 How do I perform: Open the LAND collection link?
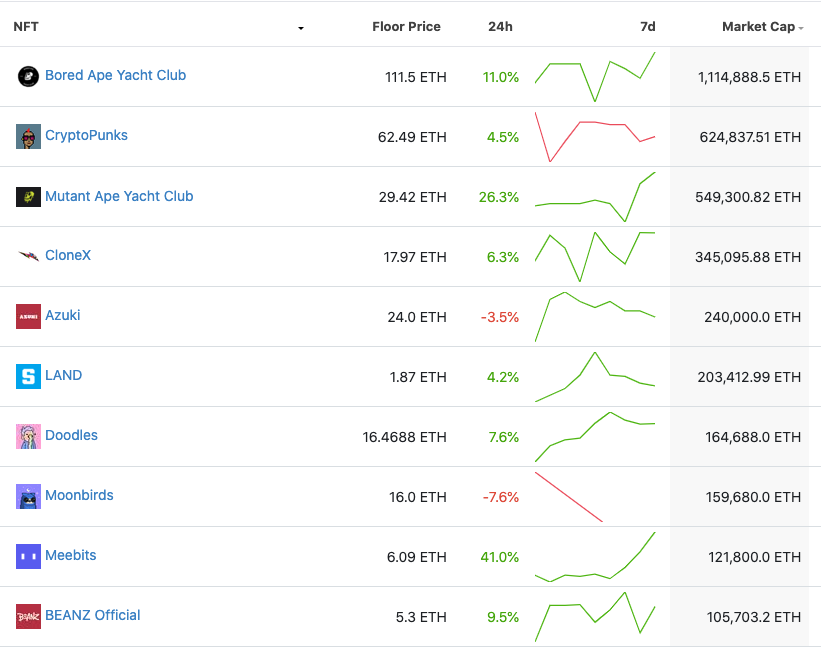coord(63,375)
